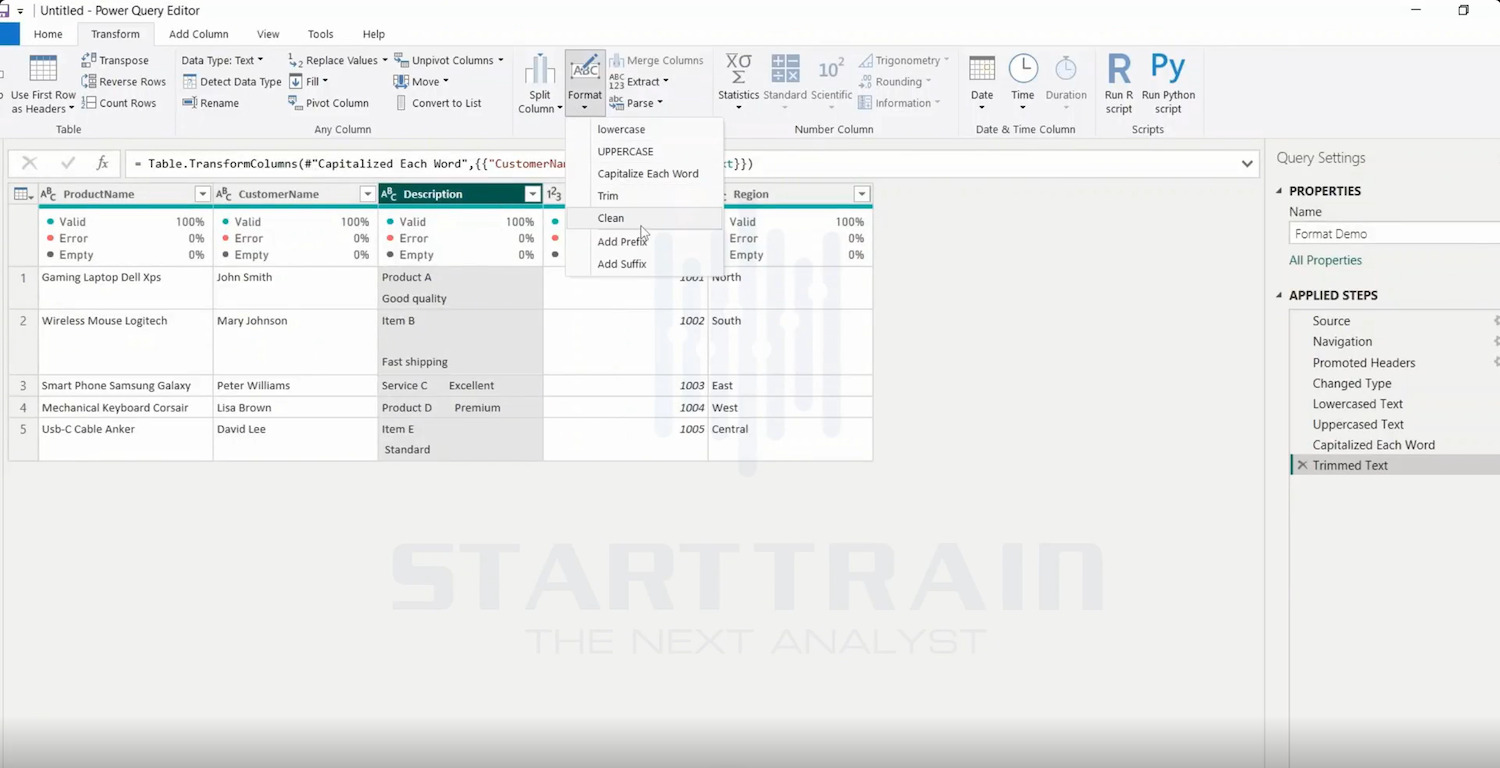Choose Add Suffix from Format menu
Viewport: 1500px width, 768px height.
pyautogui.click(x=644, y=264)
